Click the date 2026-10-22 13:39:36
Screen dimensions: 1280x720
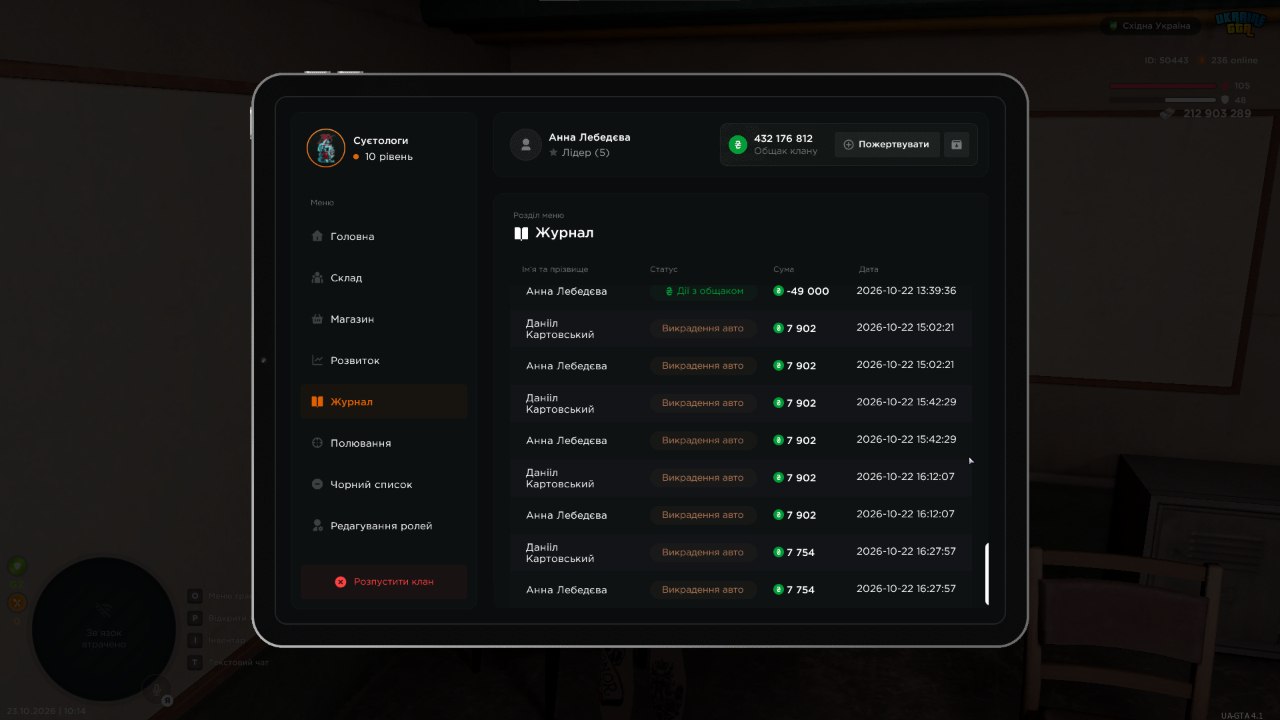point(906,291)
